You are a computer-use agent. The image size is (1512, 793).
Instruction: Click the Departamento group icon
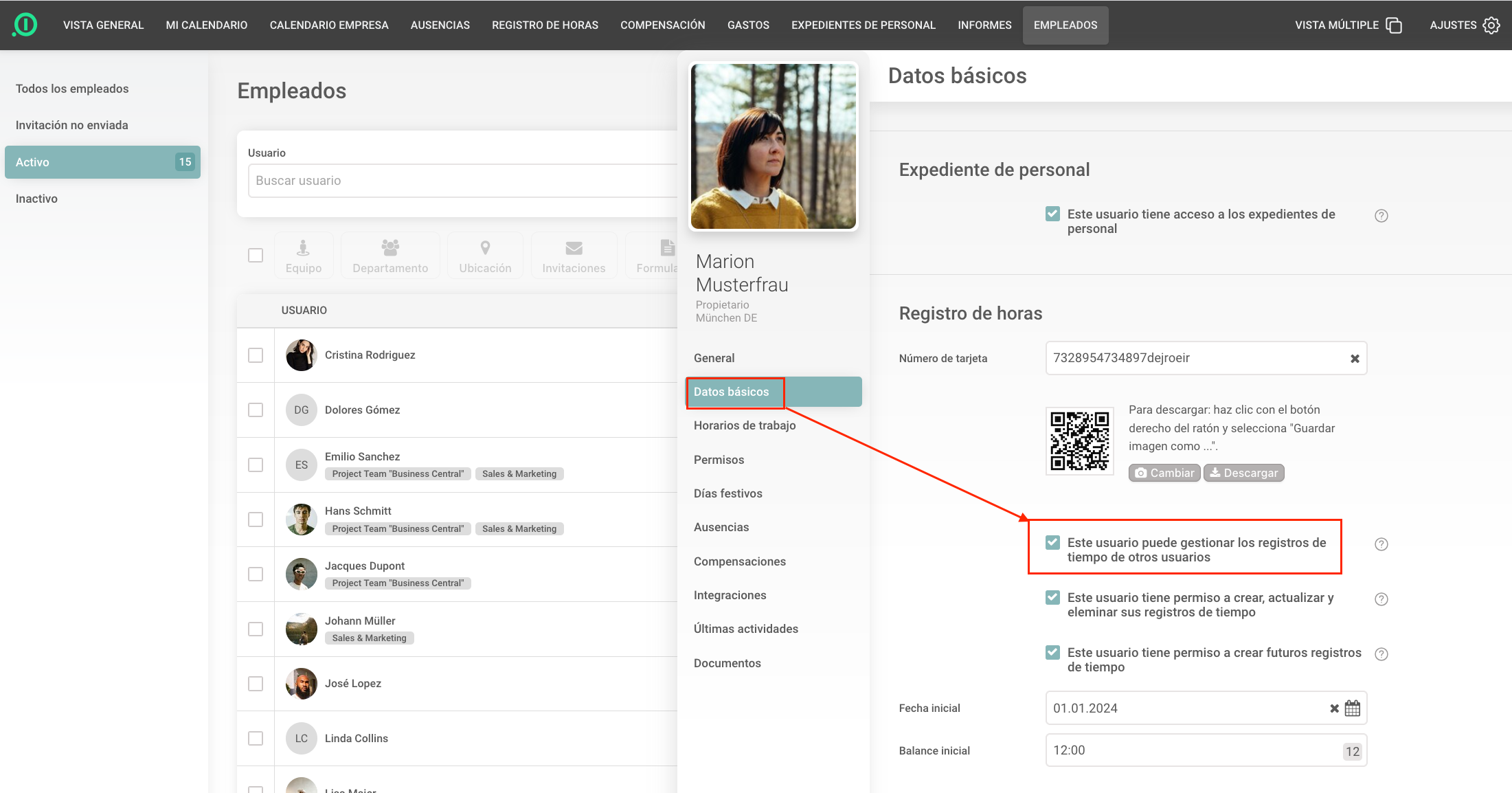pyautogui.click(x=390, y=247)
